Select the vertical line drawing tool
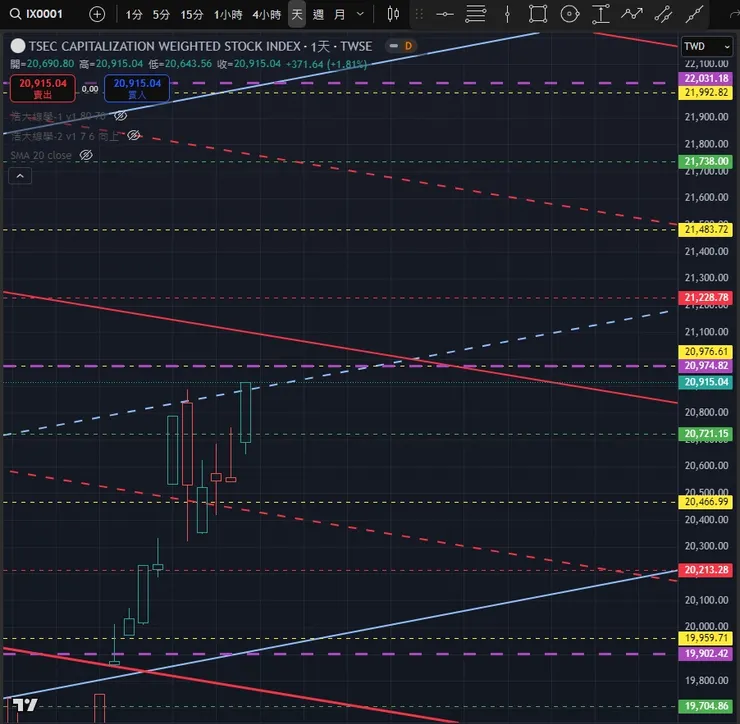Image resolution: width=740 pixels, height=724 pixels. [x=507, y=14]
